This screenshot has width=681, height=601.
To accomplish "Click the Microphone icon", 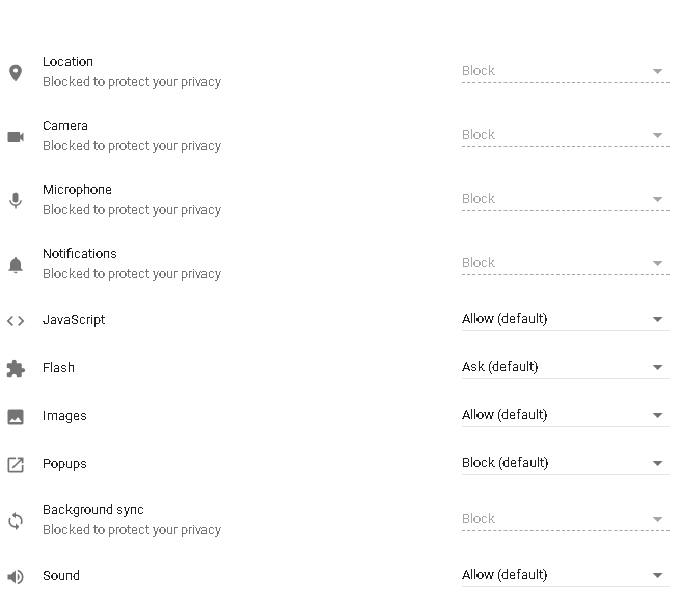I will pyautogui.click(x=16, y=201).
